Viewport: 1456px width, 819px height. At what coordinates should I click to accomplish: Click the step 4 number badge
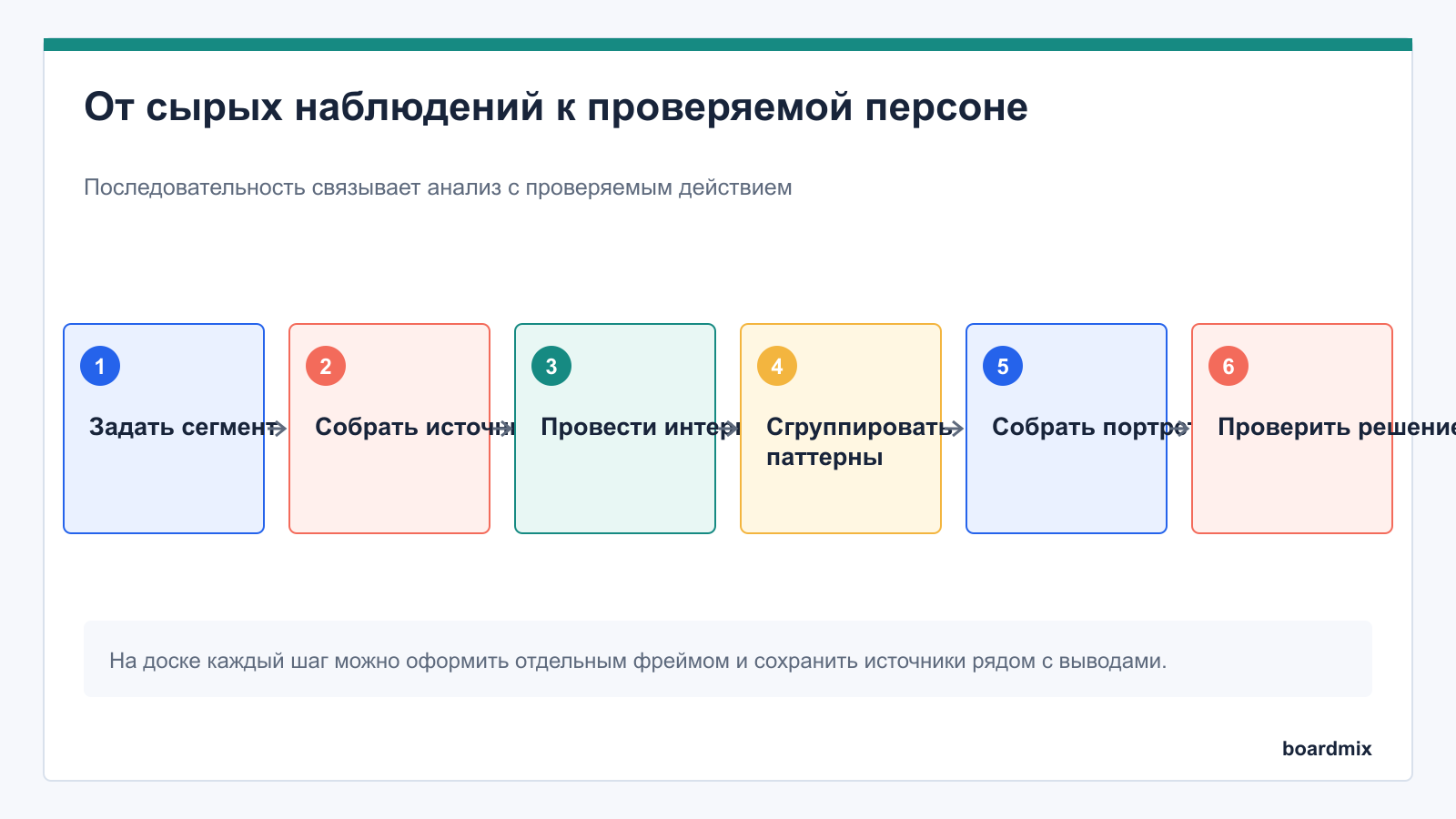[x=777, y=366]
